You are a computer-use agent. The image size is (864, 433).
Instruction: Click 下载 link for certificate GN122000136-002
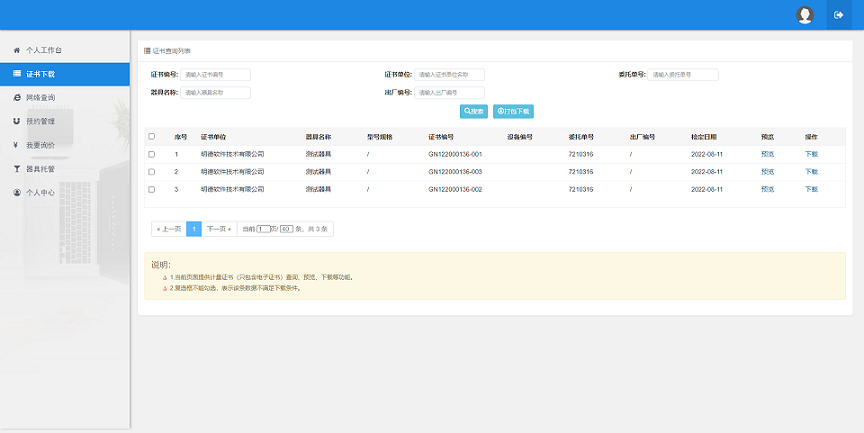[811, 189]
